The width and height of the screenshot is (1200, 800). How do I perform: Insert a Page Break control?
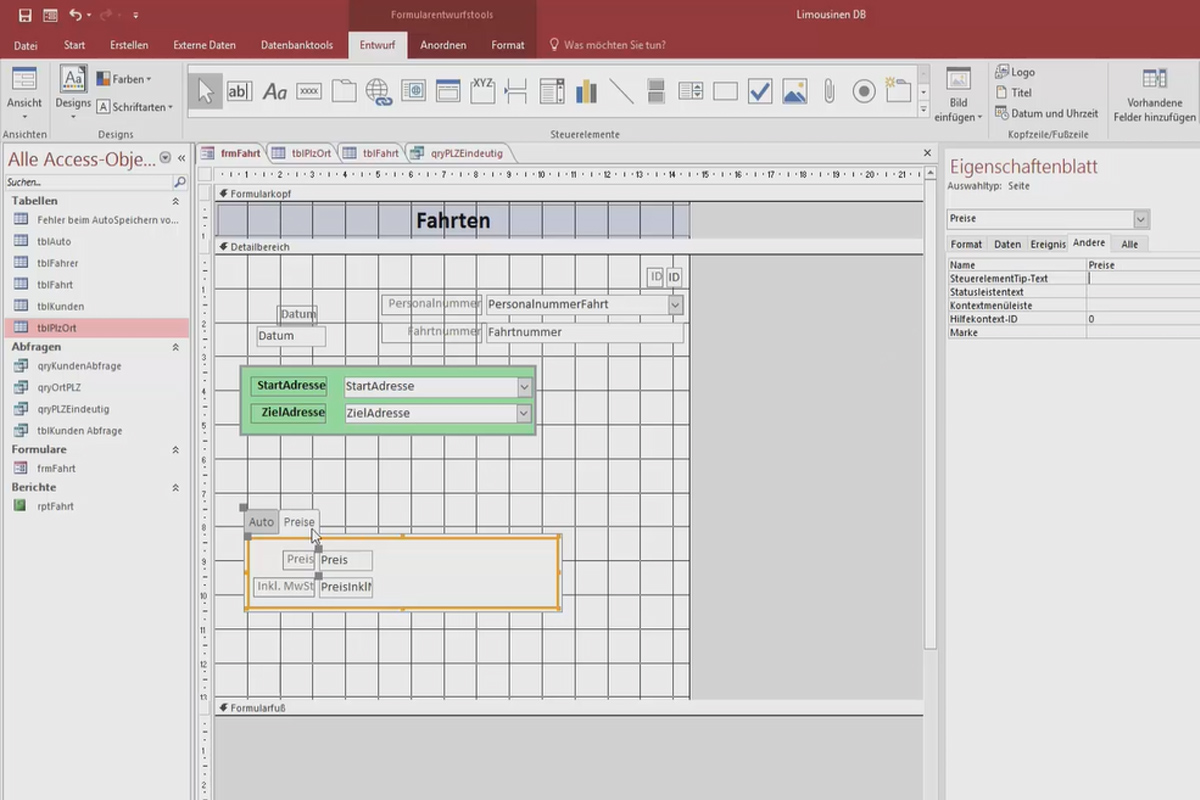tap(517, 92)
